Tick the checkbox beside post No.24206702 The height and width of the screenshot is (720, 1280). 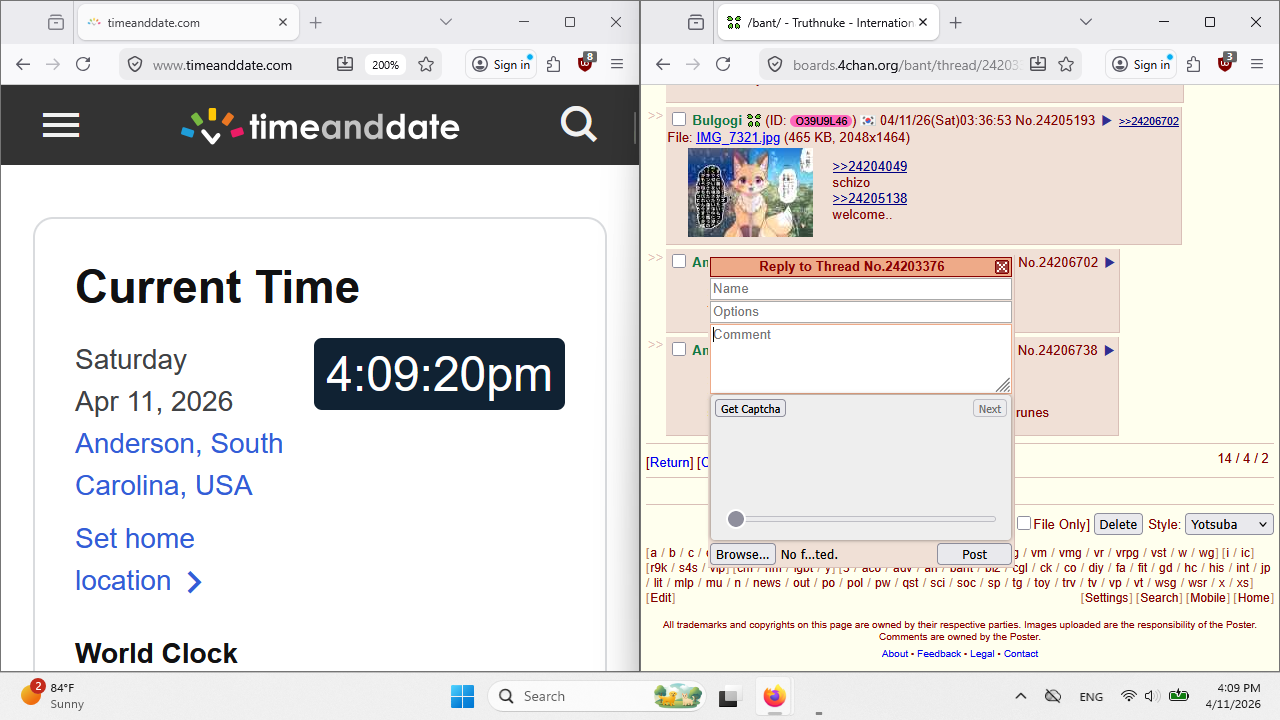[679, 262]
